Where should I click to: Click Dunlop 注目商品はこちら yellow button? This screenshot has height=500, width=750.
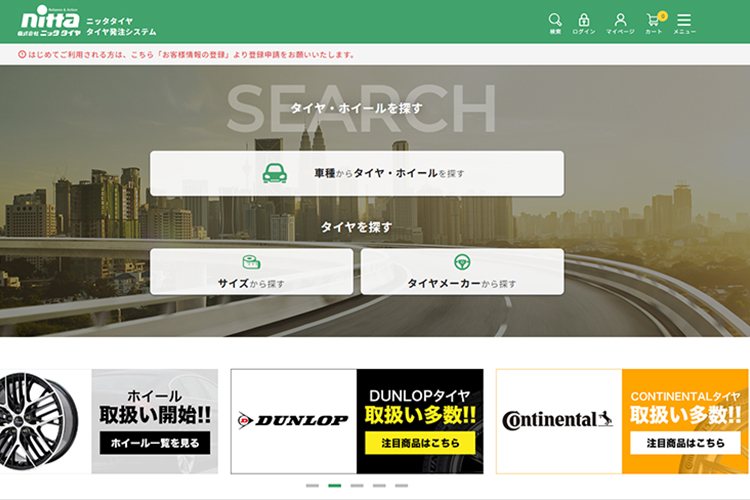click(x=420, y=443)
